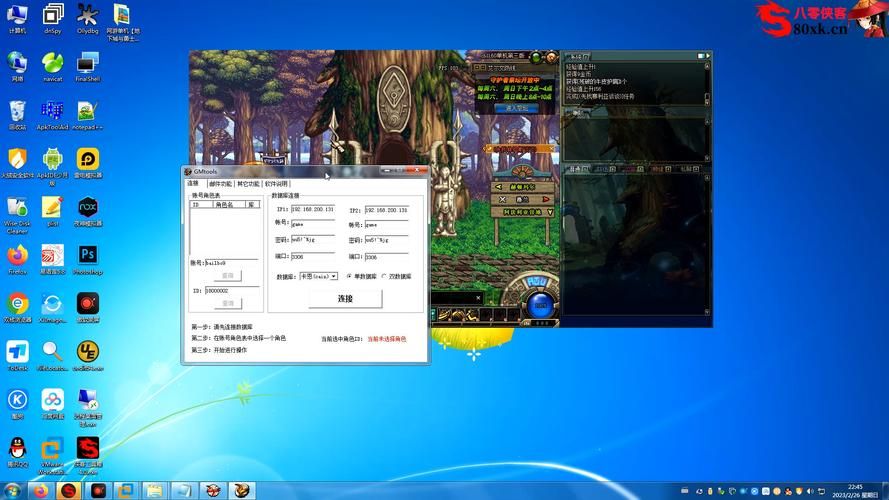Click the blue MP orb in game HUD
This screenshot has height=500, width=889.
coord(541,305)
